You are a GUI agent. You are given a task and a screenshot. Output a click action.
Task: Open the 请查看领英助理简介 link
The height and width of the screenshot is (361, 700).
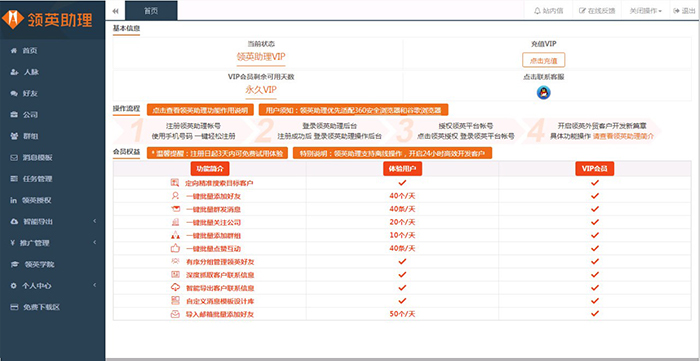pos(623,136)
